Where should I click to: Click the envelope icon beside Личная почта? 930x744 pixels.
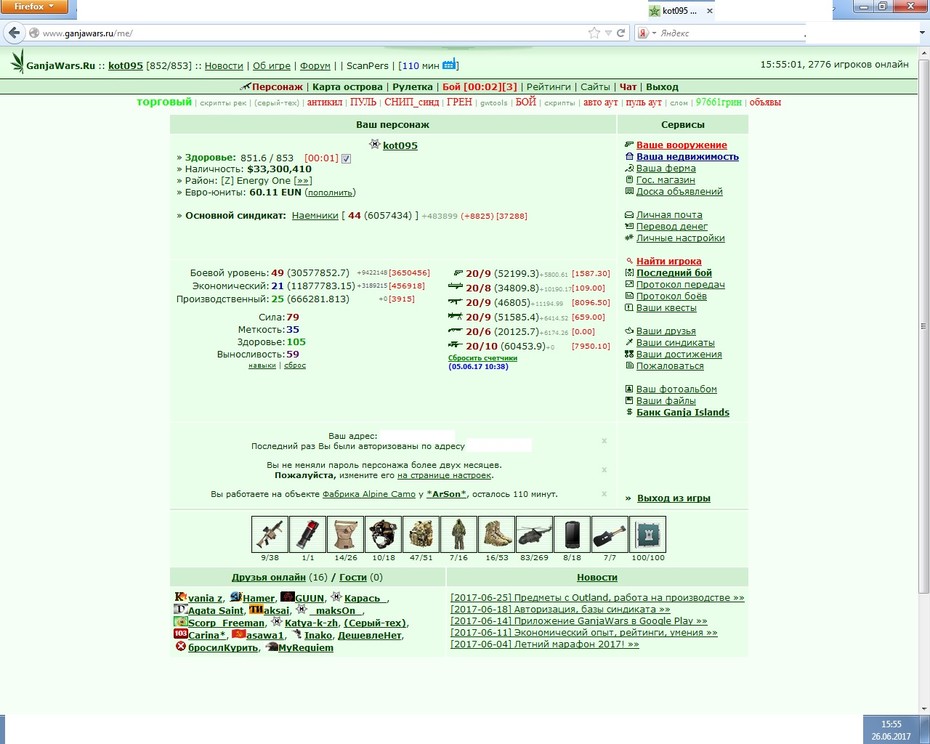click(629, 215)
